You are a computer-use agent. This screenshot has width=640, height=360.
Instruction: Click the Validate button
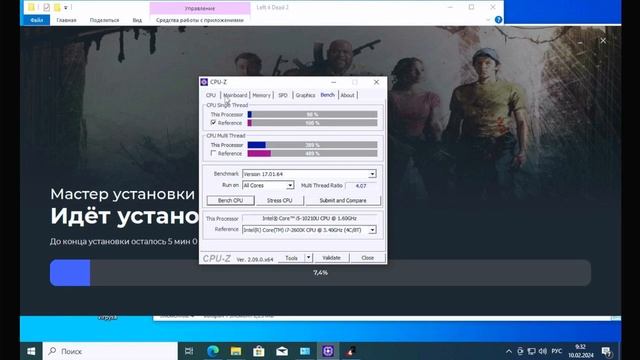point(331,258)
